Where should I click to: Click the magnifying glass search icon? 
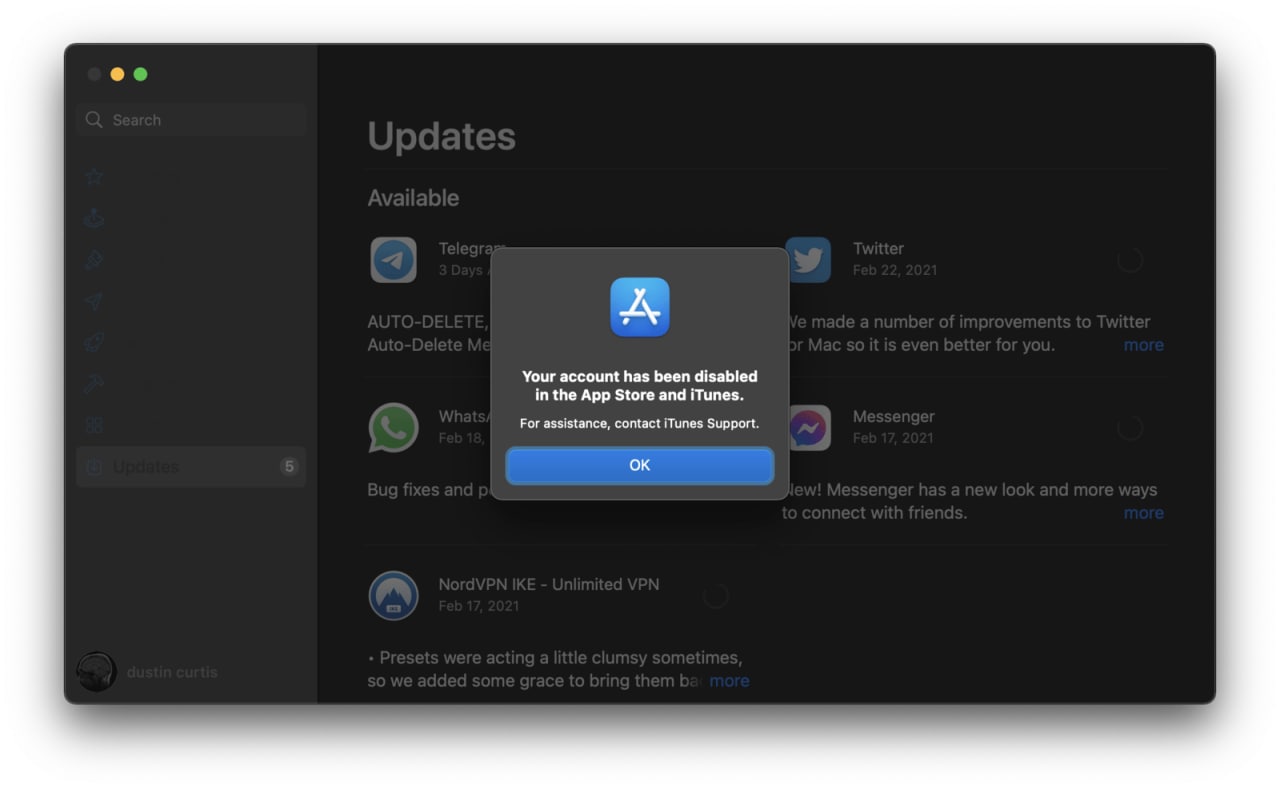[94, 120]
